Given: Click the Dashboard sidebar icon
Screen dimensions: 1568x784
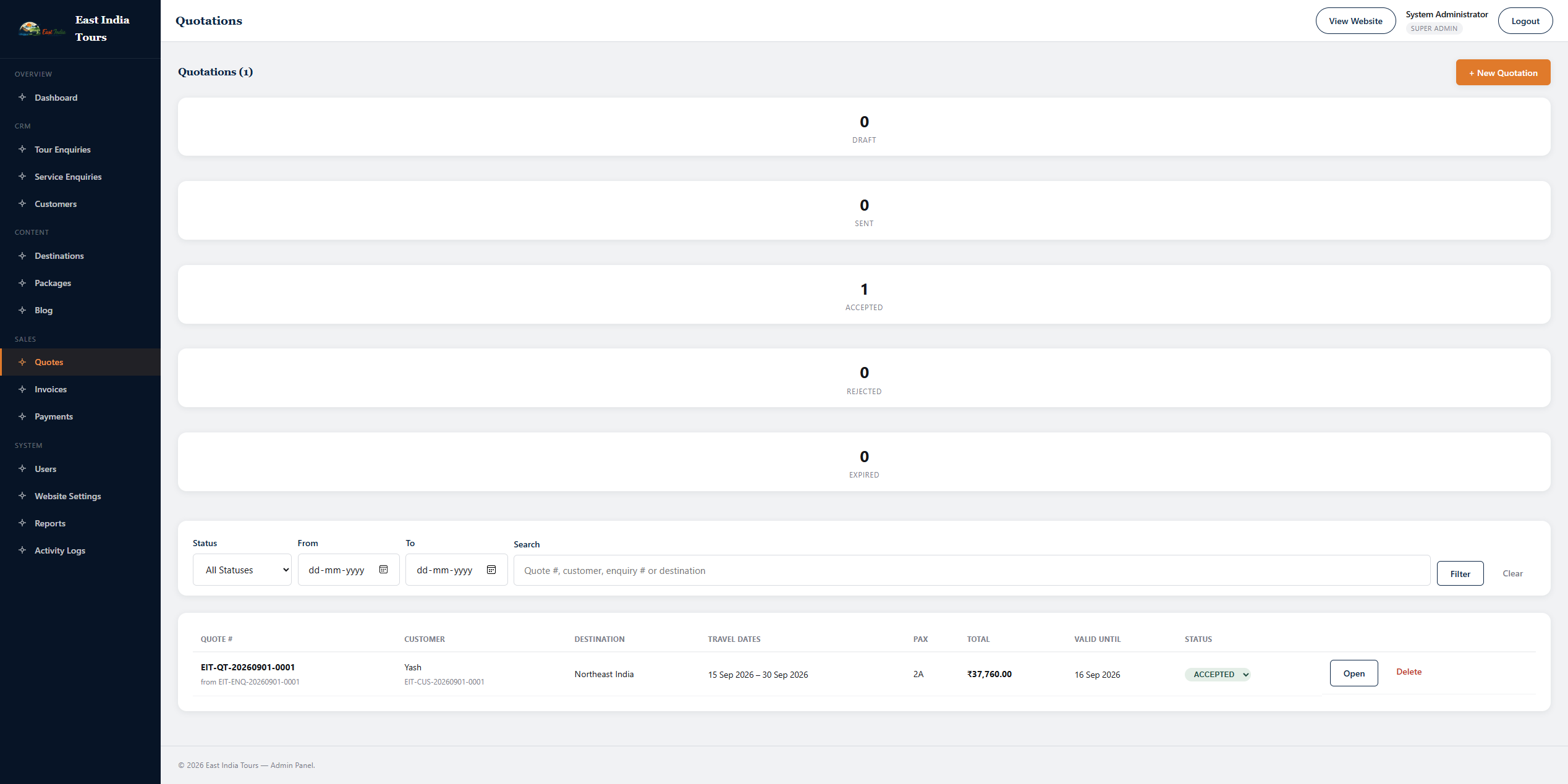Looking at the screenshot, I should tap(22, 98).
